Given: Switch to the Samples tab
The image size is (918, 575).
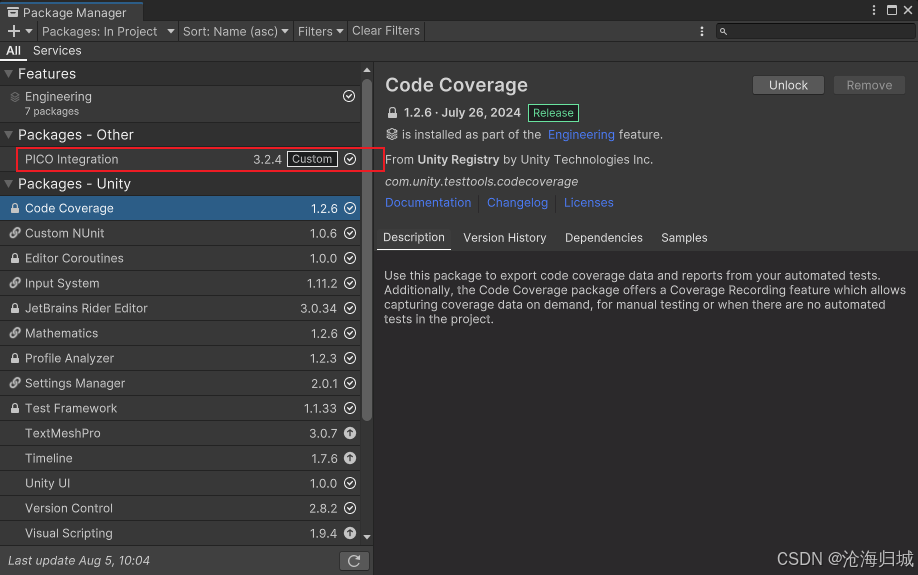Looking at the screenshot, I should [x=684, y=238].
